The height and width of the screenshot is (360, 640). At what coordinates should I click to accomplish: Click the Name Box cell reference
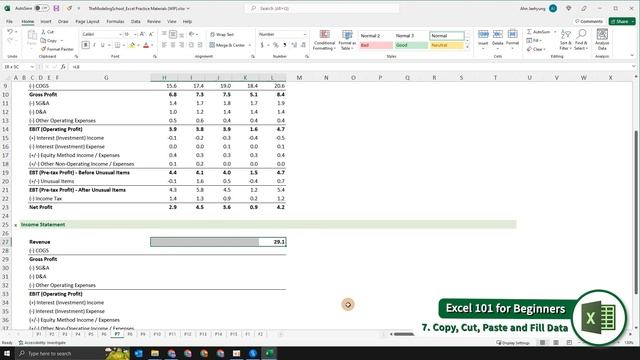pos(18,67)
